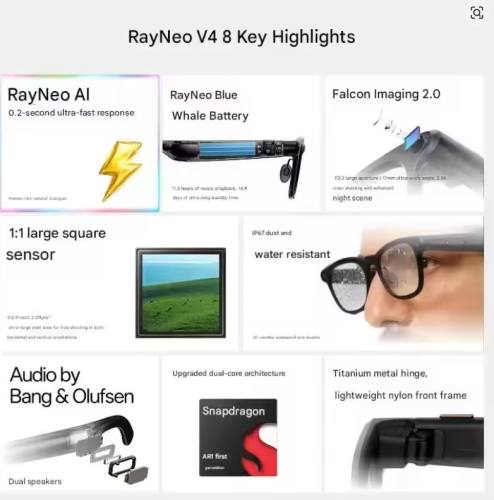Click 'Bang & Olufsen' heading line
The width and height of the screenshot is (494, 500).
tap(72, 396)
